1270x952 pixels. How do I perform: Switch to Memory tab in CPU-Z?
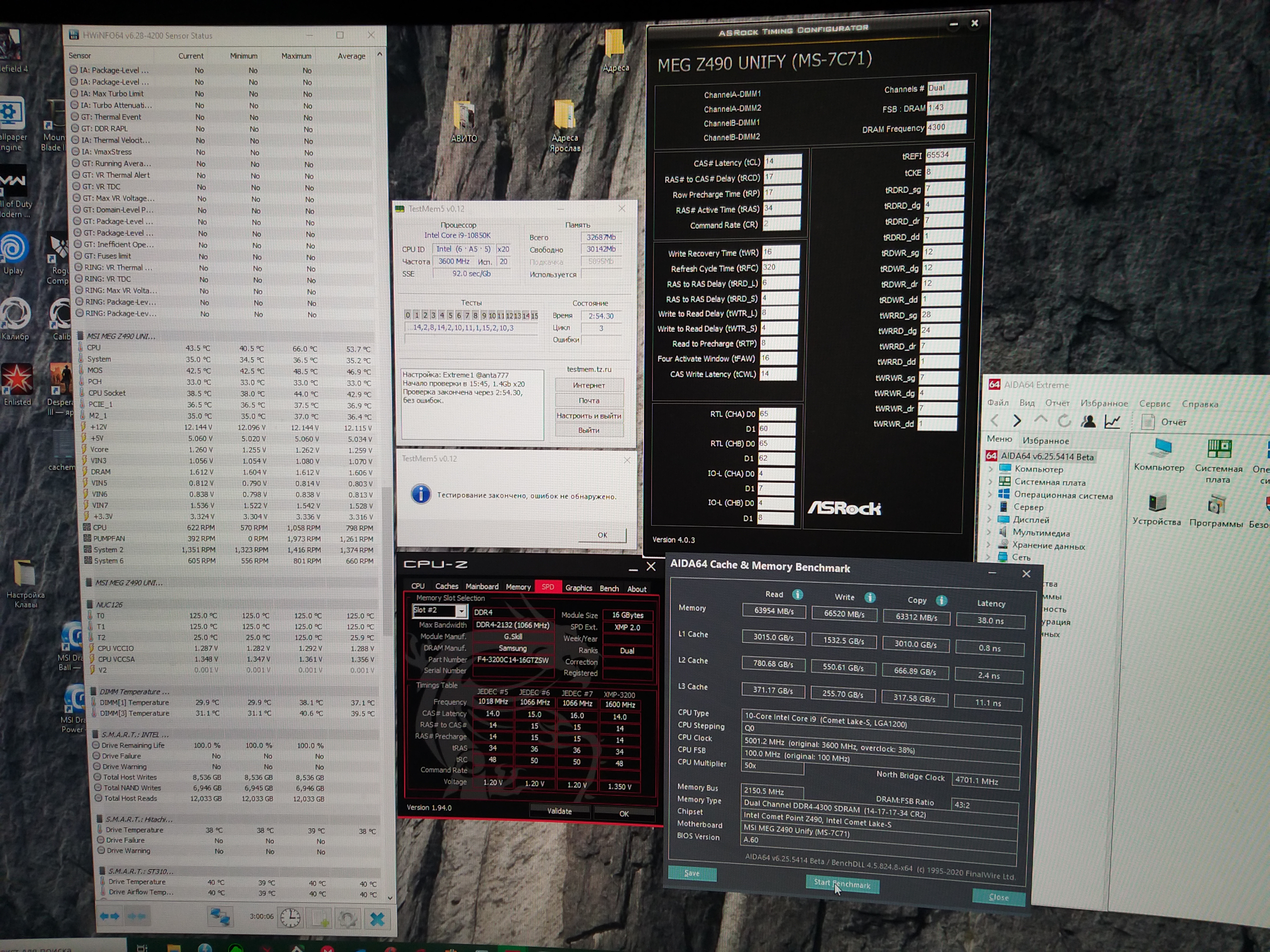(518, 586)
